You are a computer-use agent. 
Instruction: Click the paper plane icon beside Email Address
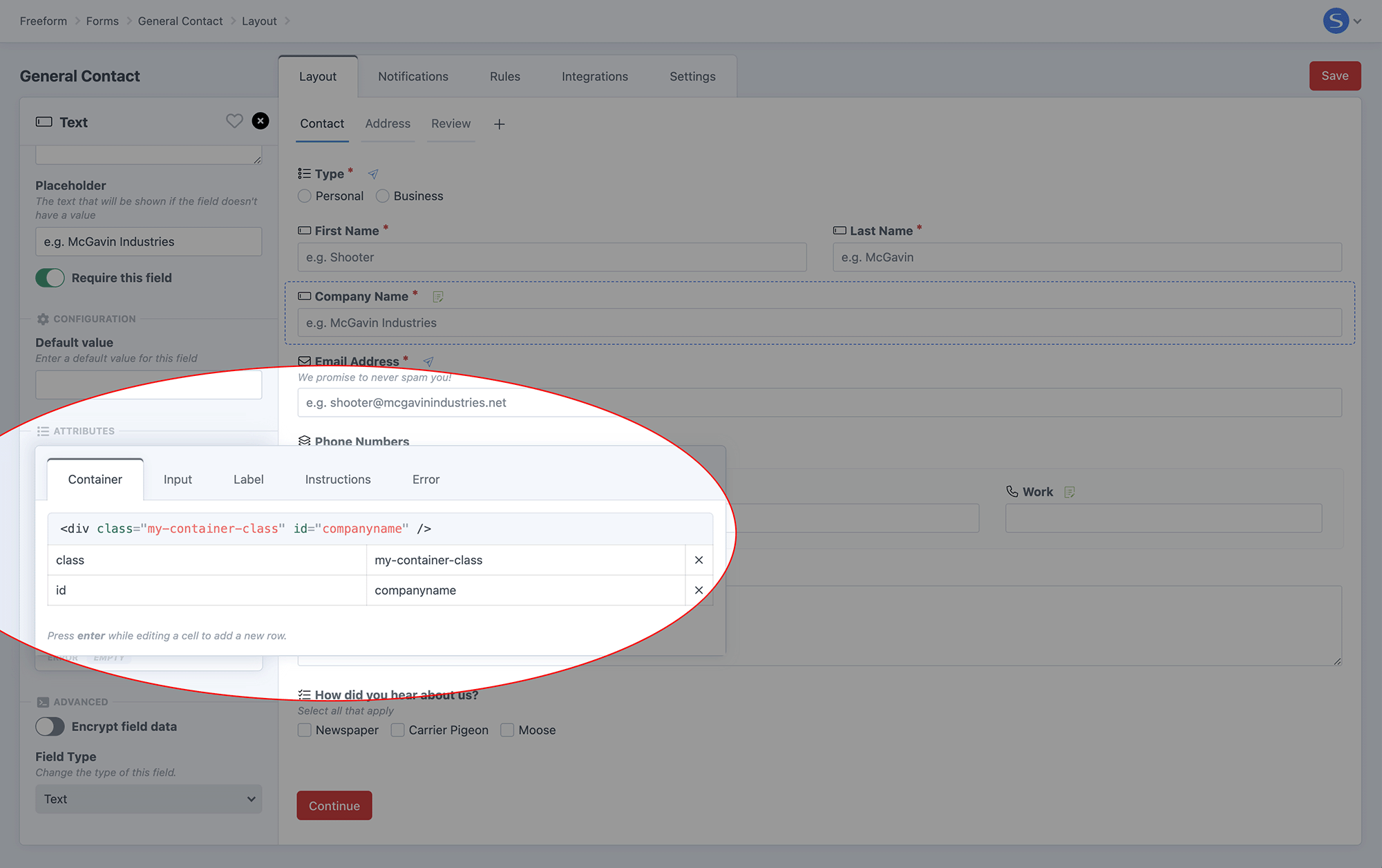[x=428, y=361]
